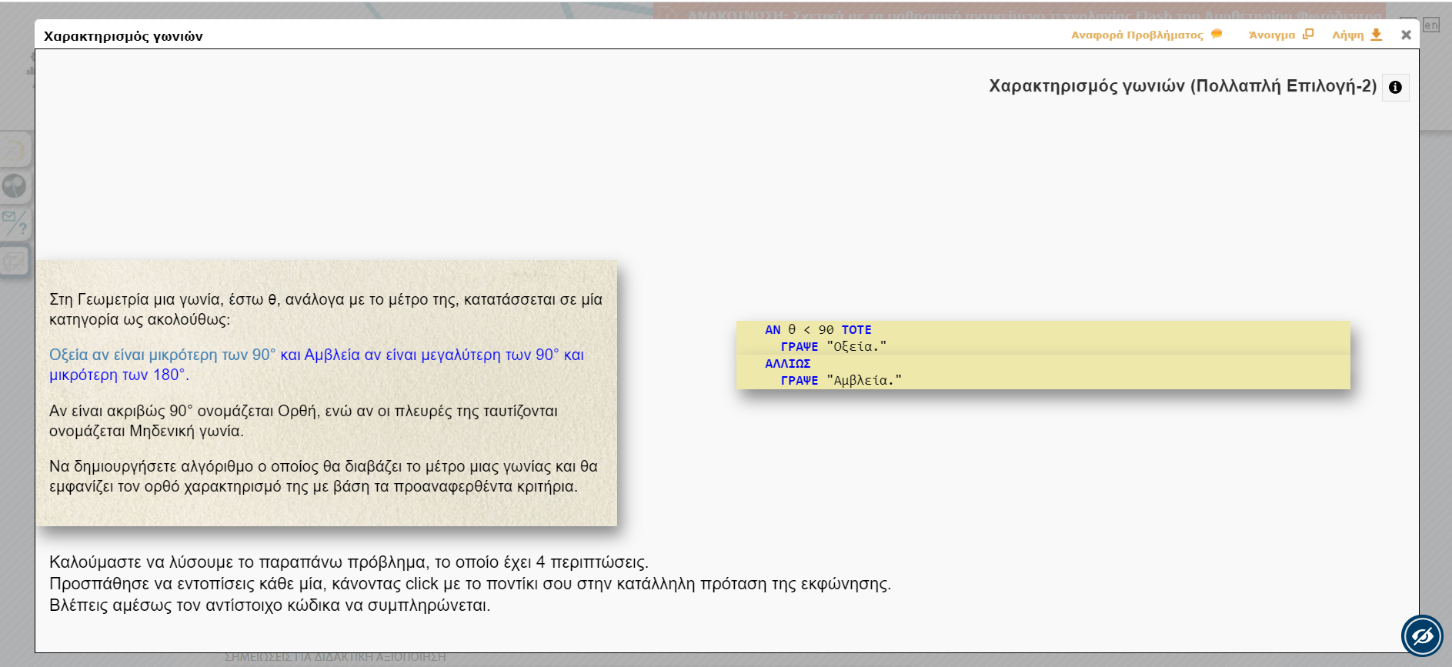Viewport: 1452px width, 667px height.
Task: Click the ΑΛΛΙΩΣ keyword in the code
Action: [x=788, y=364]
